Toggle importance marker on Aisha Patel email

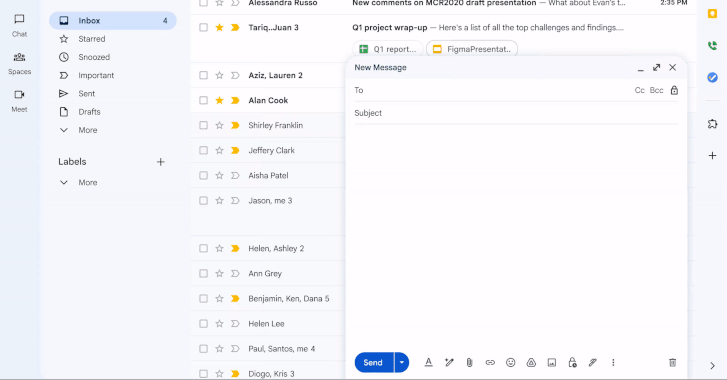point(235,176)
